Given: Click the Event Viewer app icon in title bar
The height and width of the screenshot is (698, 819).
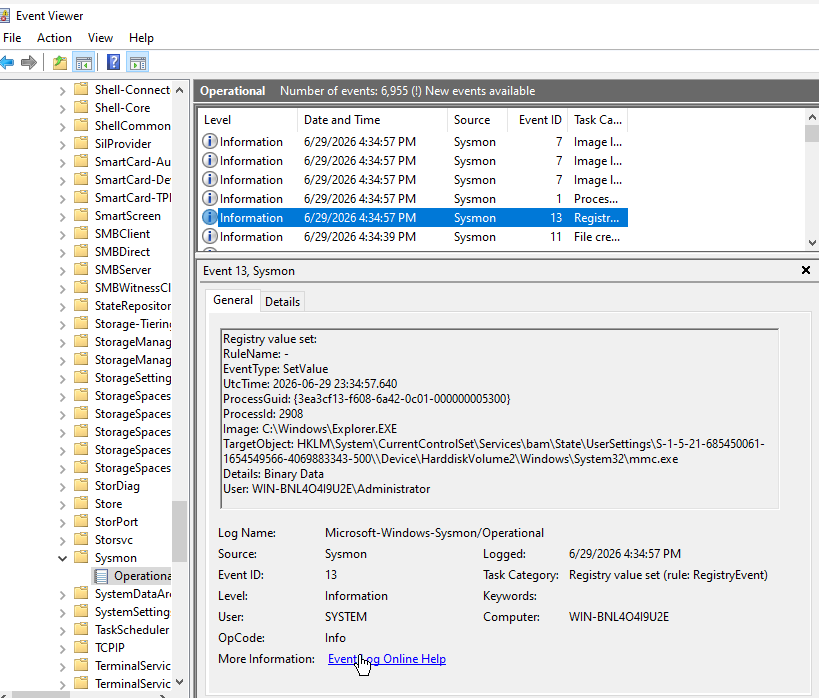Looking at the screenshot, I should 4,16.
